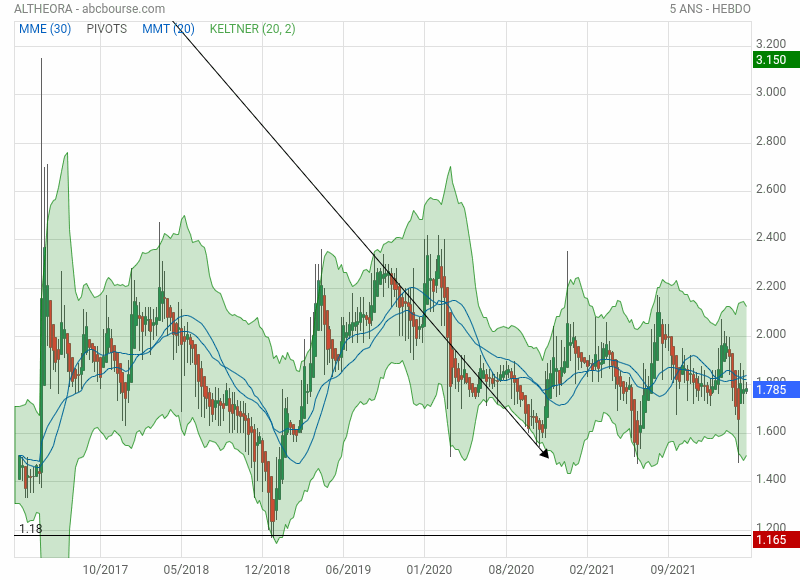800x580 pixels.
Task: Click the ALTHEORA - abcbourse.com title
Action: tap(89, 9)
